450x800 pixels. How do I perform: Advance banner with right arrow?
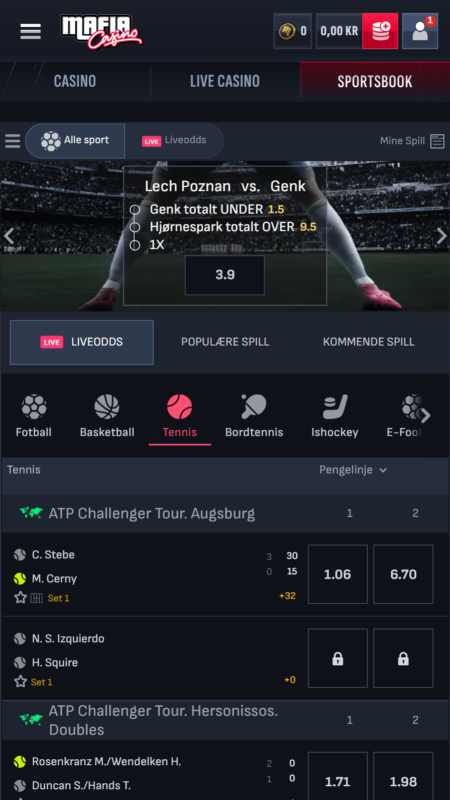click(x=441, y=236)
